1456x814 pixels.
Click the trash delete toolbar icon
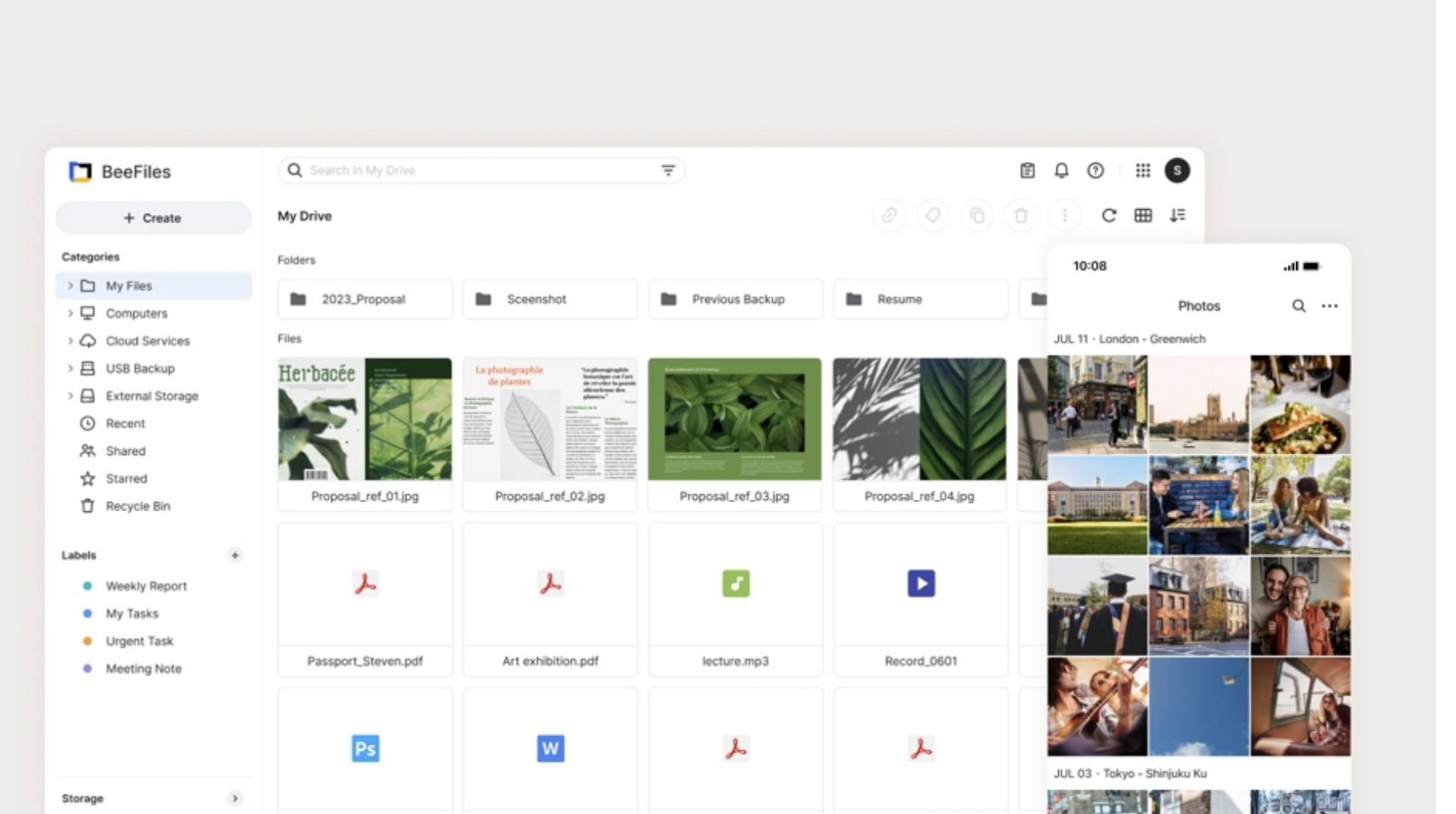coord(1021,216)
